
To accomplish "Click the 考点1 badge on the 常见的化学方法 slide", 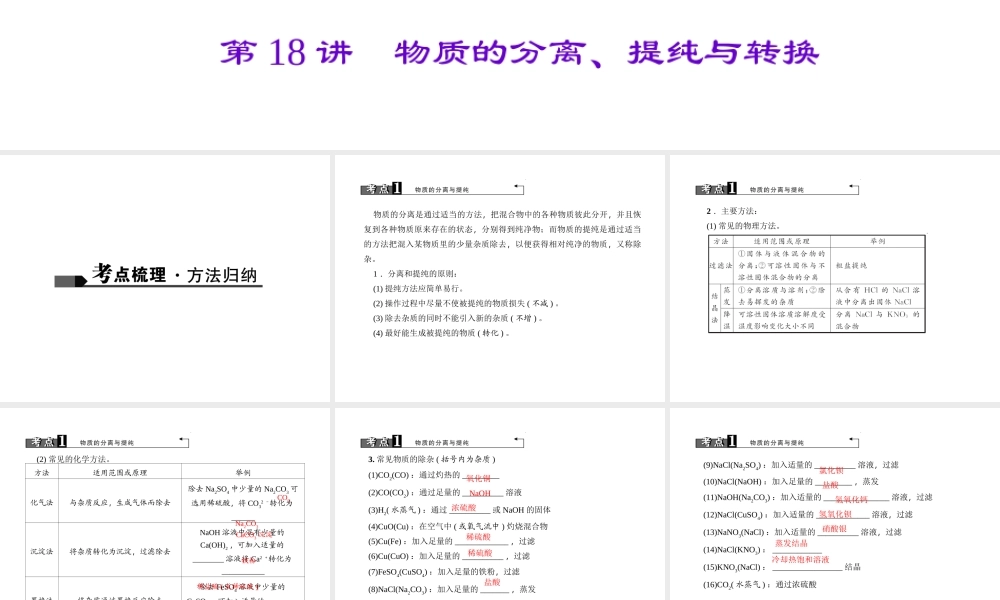I will pyautogui.click(x=47, y=441).
